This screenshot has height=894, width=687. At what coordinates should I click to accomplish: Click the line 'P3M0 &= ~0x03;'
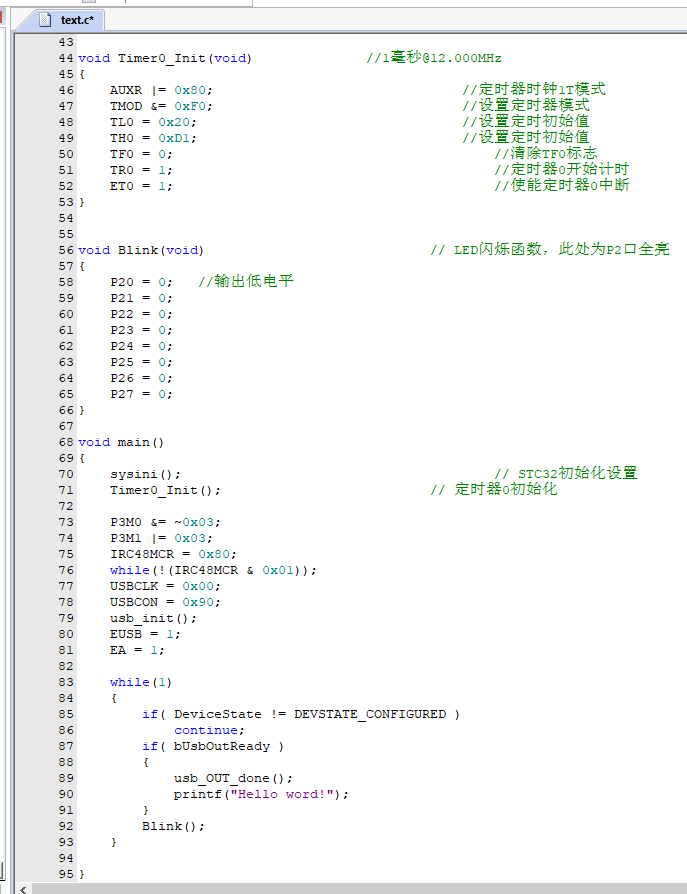(x=165, y=522)
